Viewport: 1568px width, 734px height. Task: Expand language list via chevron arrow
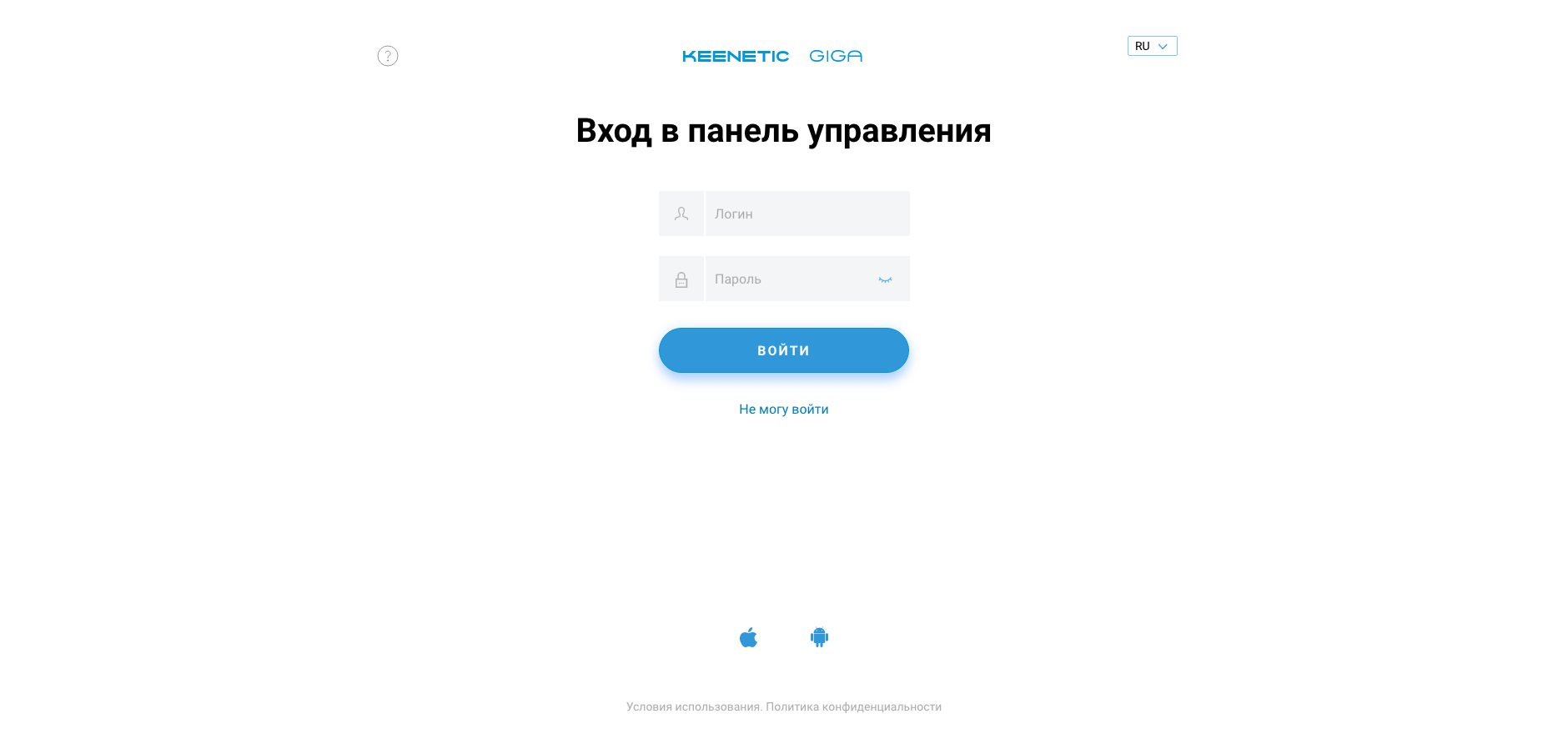click(1163, 47)
